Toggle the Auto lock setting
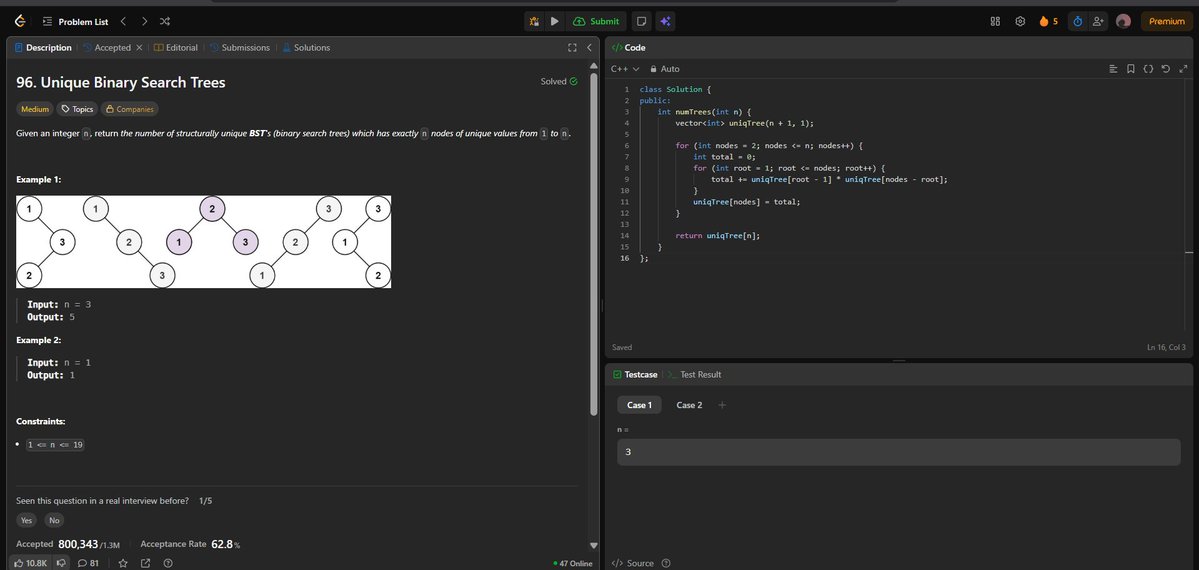The height and width of the screenshot is (570, 1199). pyautogui.click(x=664, y=69)
